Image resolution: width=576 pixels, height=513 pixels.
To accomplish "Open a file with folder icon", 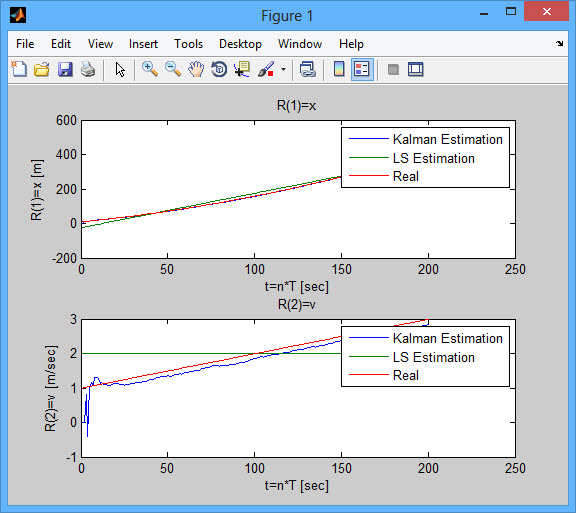I will coord(42,69).
